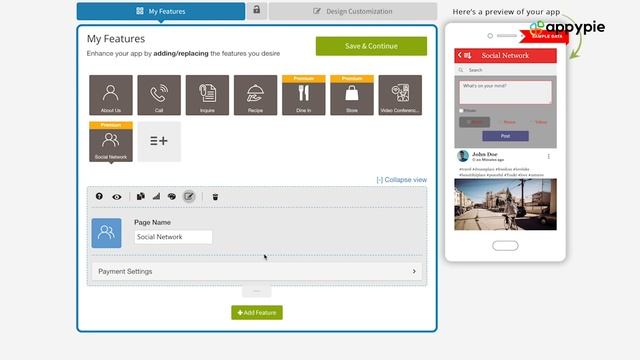The height and width of the screenshot is (360, 640).
Task: Delete the feature with the trash icon
Action: 215,197
